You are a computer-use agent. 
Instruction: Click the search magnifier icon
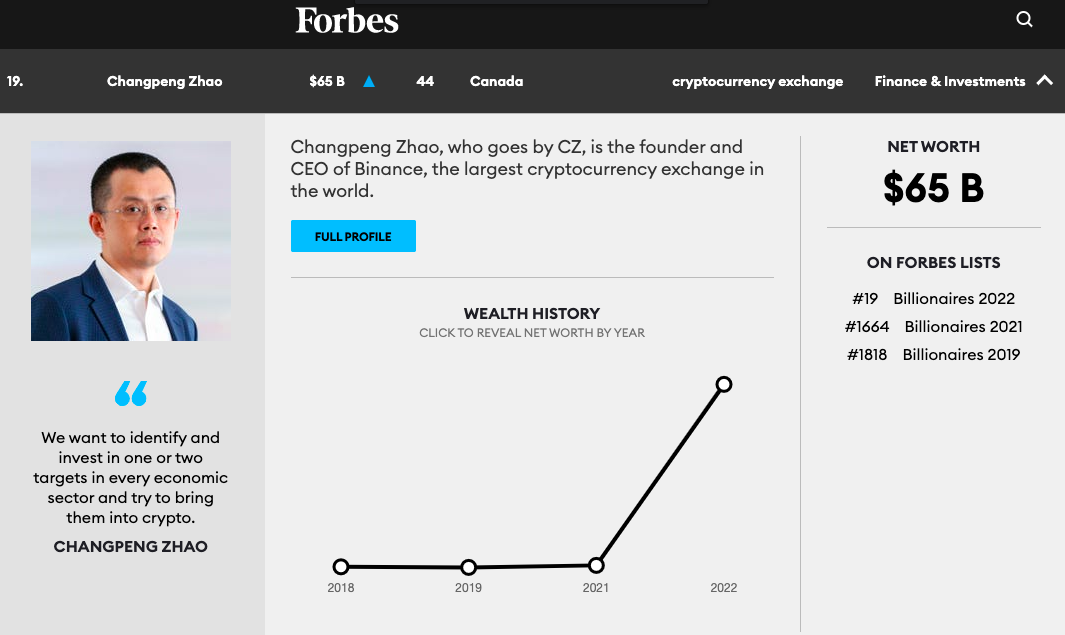point(1024,19)
